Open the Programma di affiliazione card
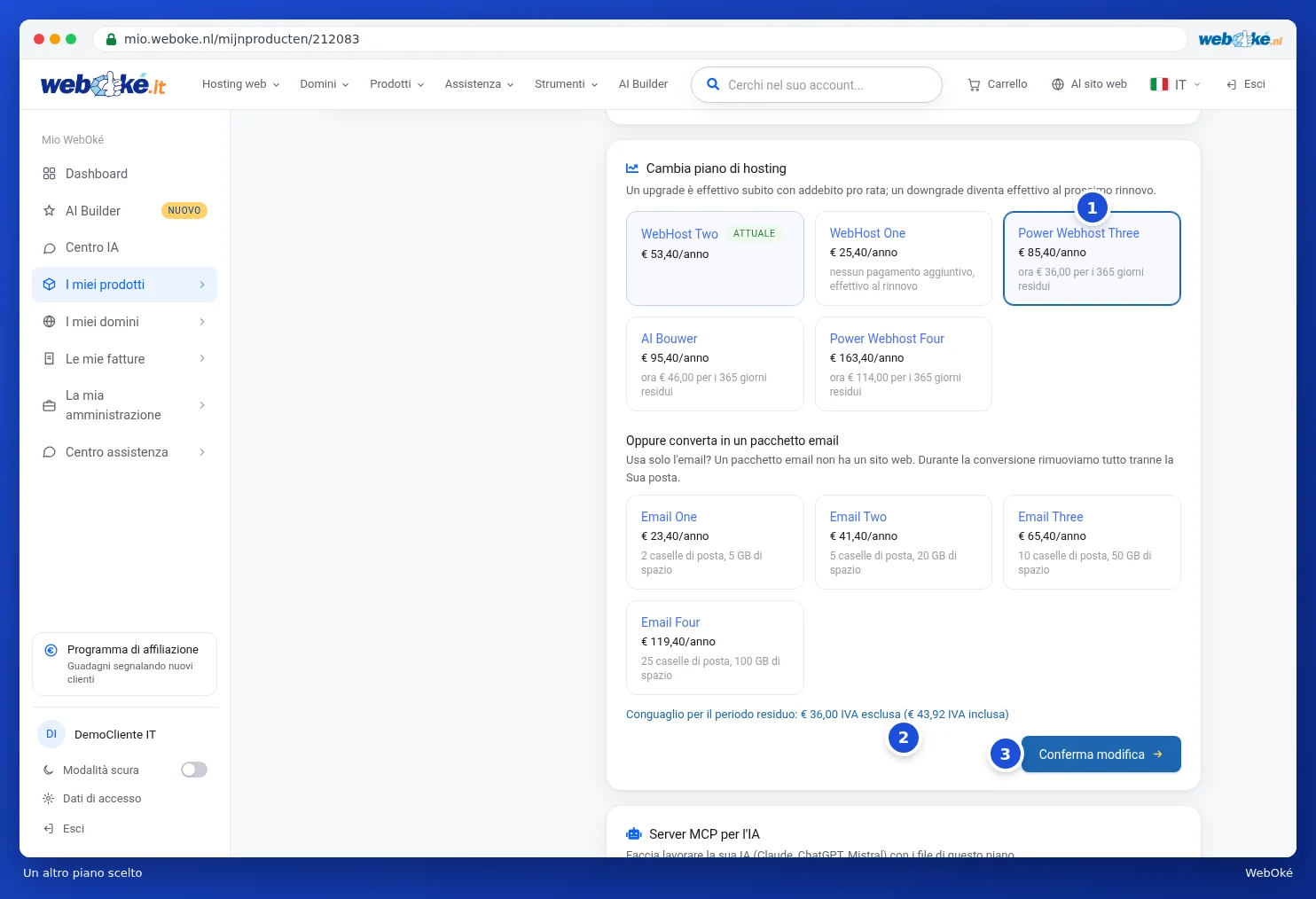The image size is (1316, 899). (124, 664)
